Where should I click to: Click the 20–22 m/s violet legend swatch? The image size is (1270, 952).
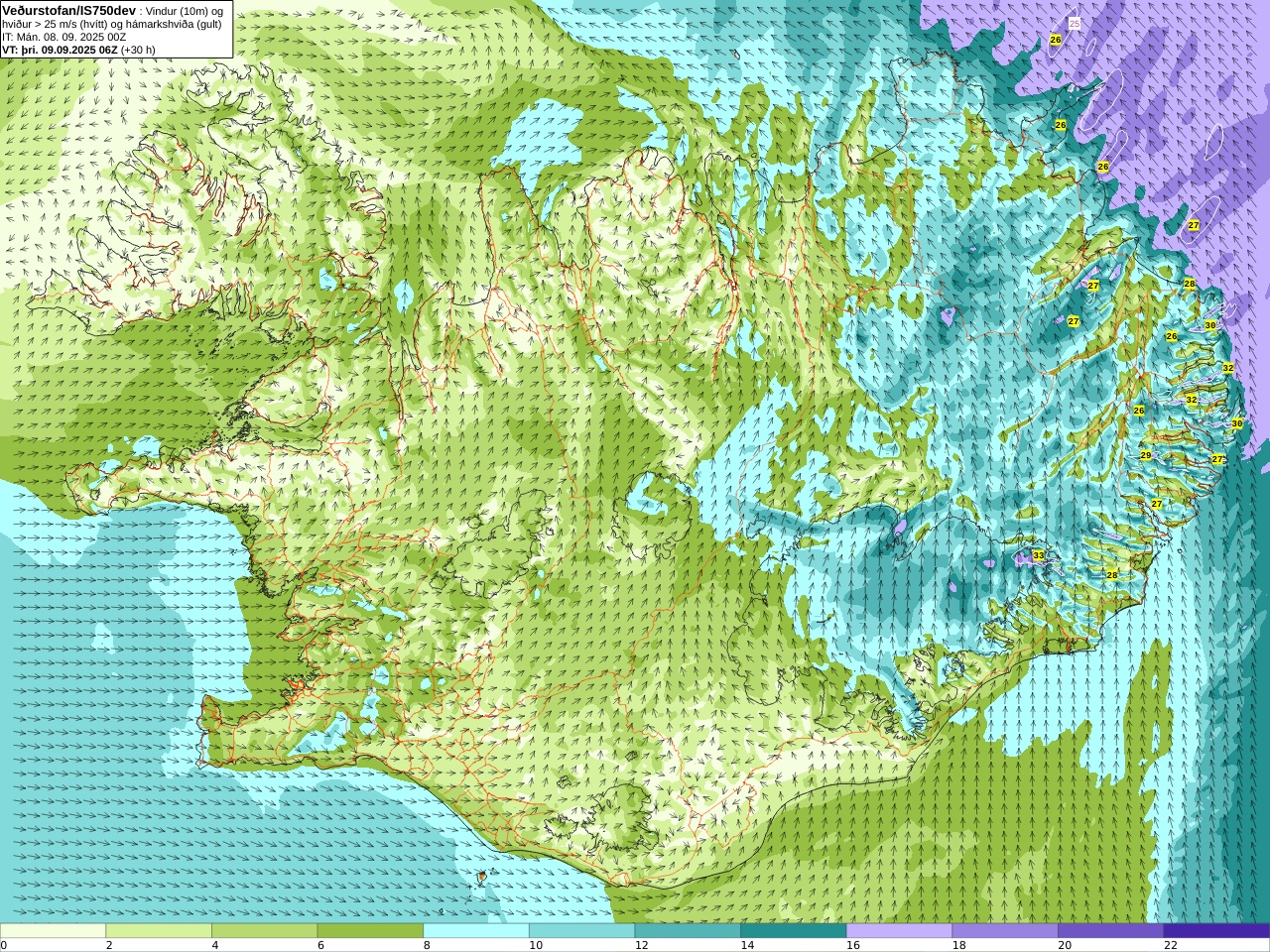[x=1111, y=930]
